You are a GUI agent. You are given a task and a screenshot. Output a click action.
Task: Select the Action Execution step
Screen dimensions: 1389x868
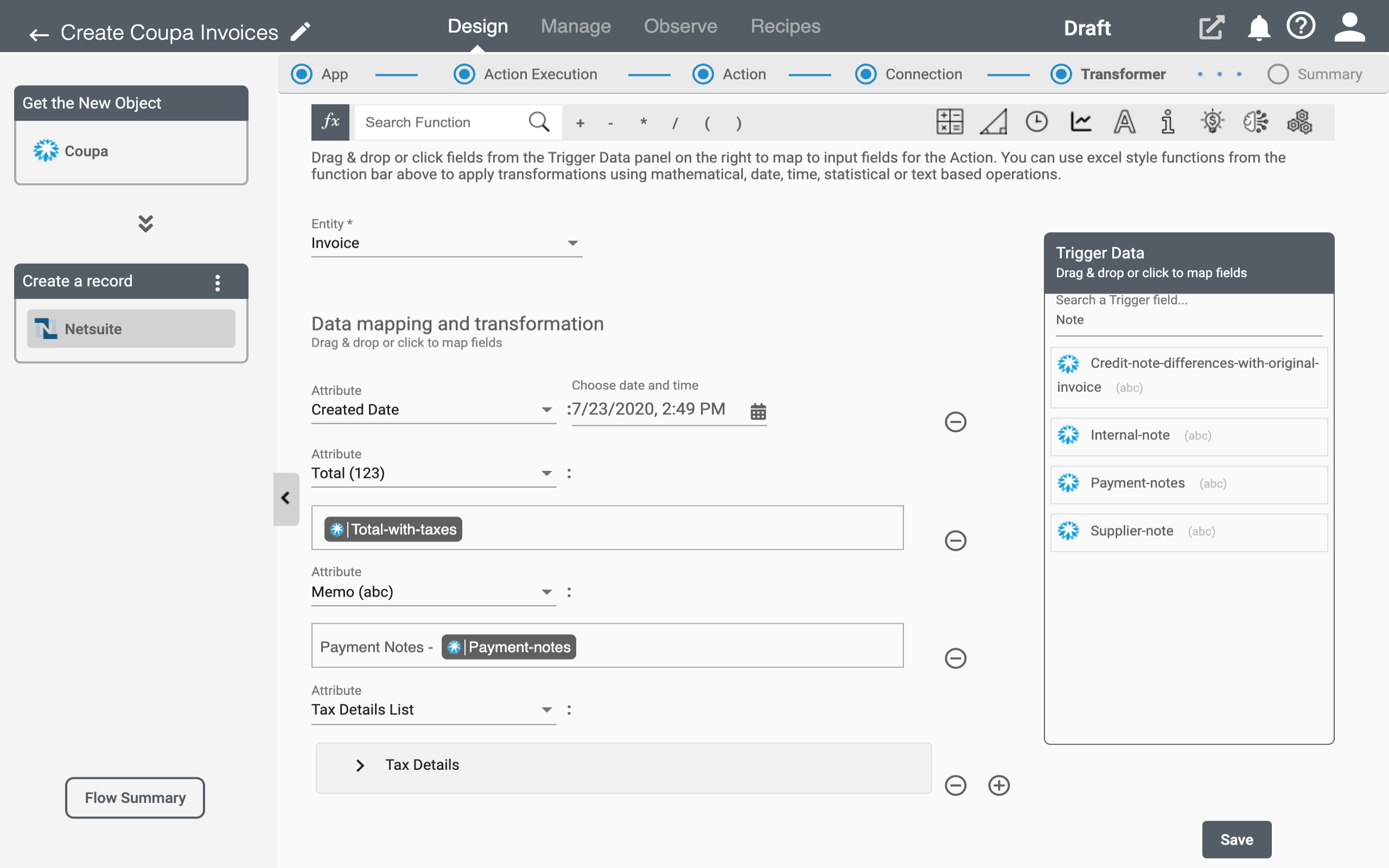464,74
